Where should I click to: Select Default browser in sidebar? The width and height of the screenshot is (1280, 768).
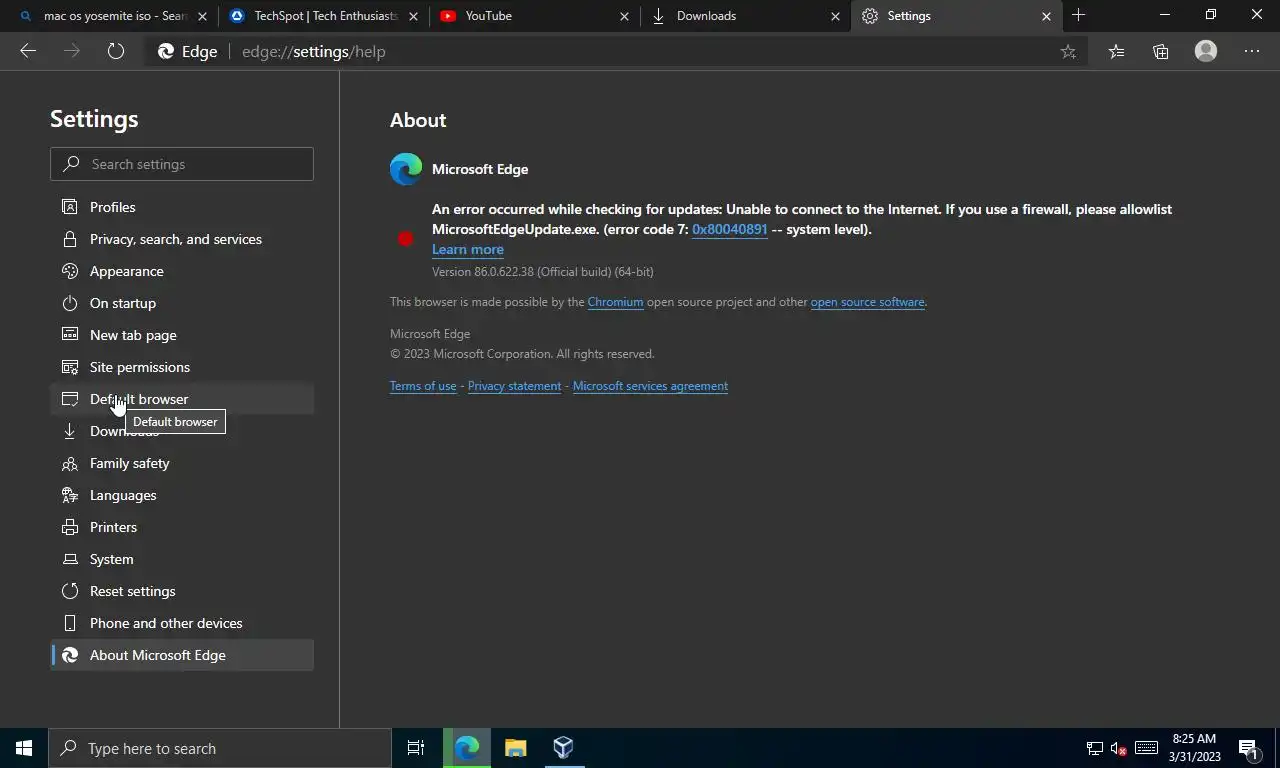click(x=182, y=399)
